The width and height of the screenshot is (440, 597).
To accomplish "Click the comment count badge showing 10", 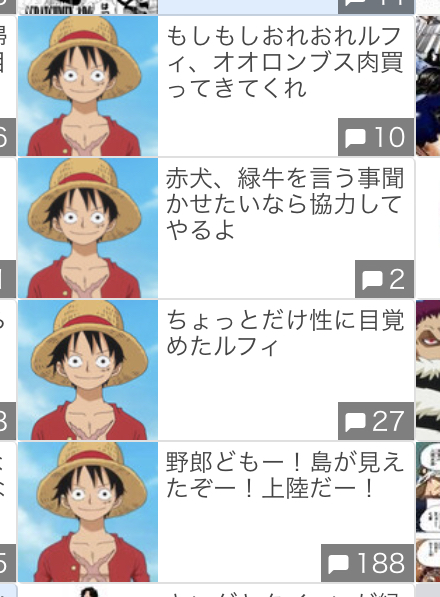I will pyautogui.click(x=376, y=137).
